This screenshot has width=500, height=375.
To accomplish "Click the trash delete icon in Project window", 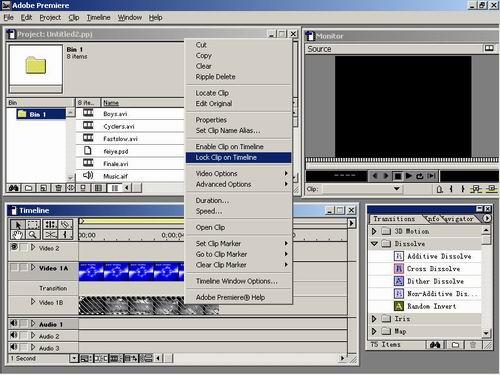I will (58, 188).
